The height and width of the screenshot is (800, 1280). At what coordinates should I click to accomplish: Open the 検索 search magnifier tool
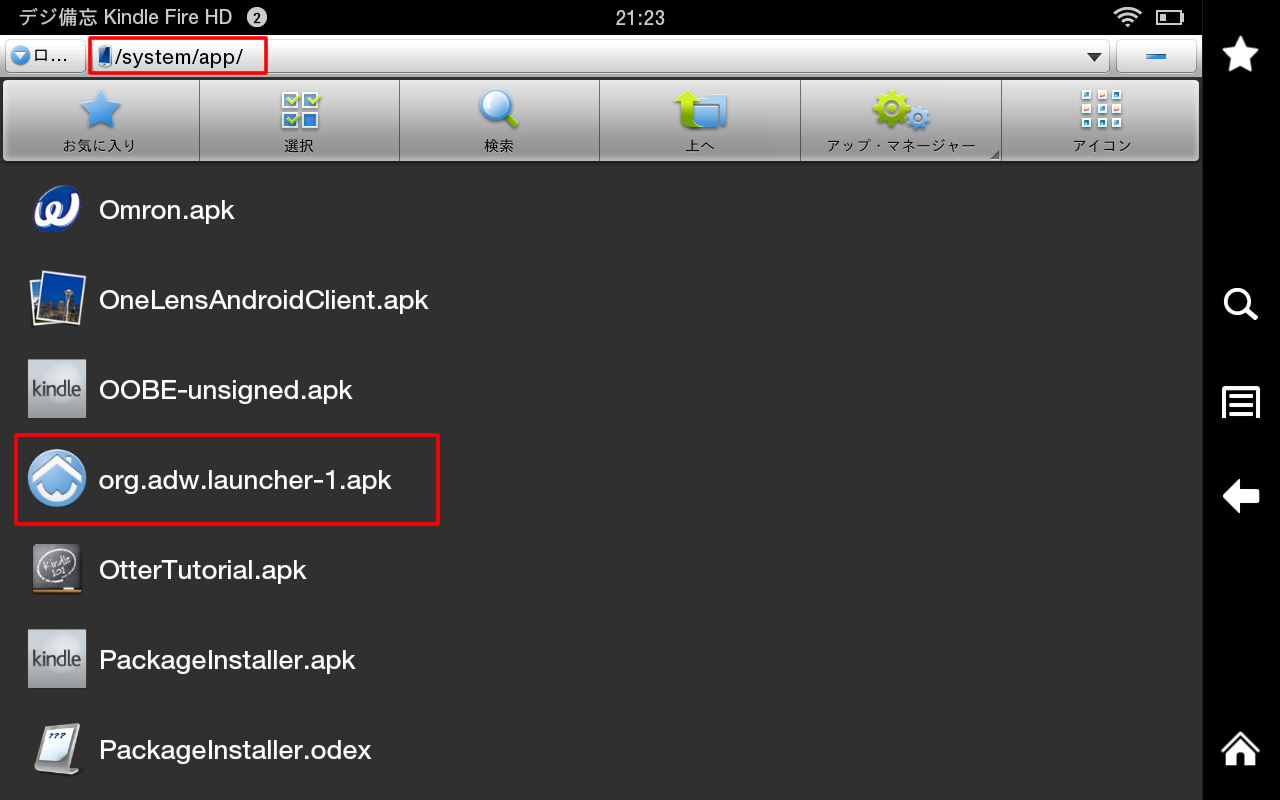[499, 121]
